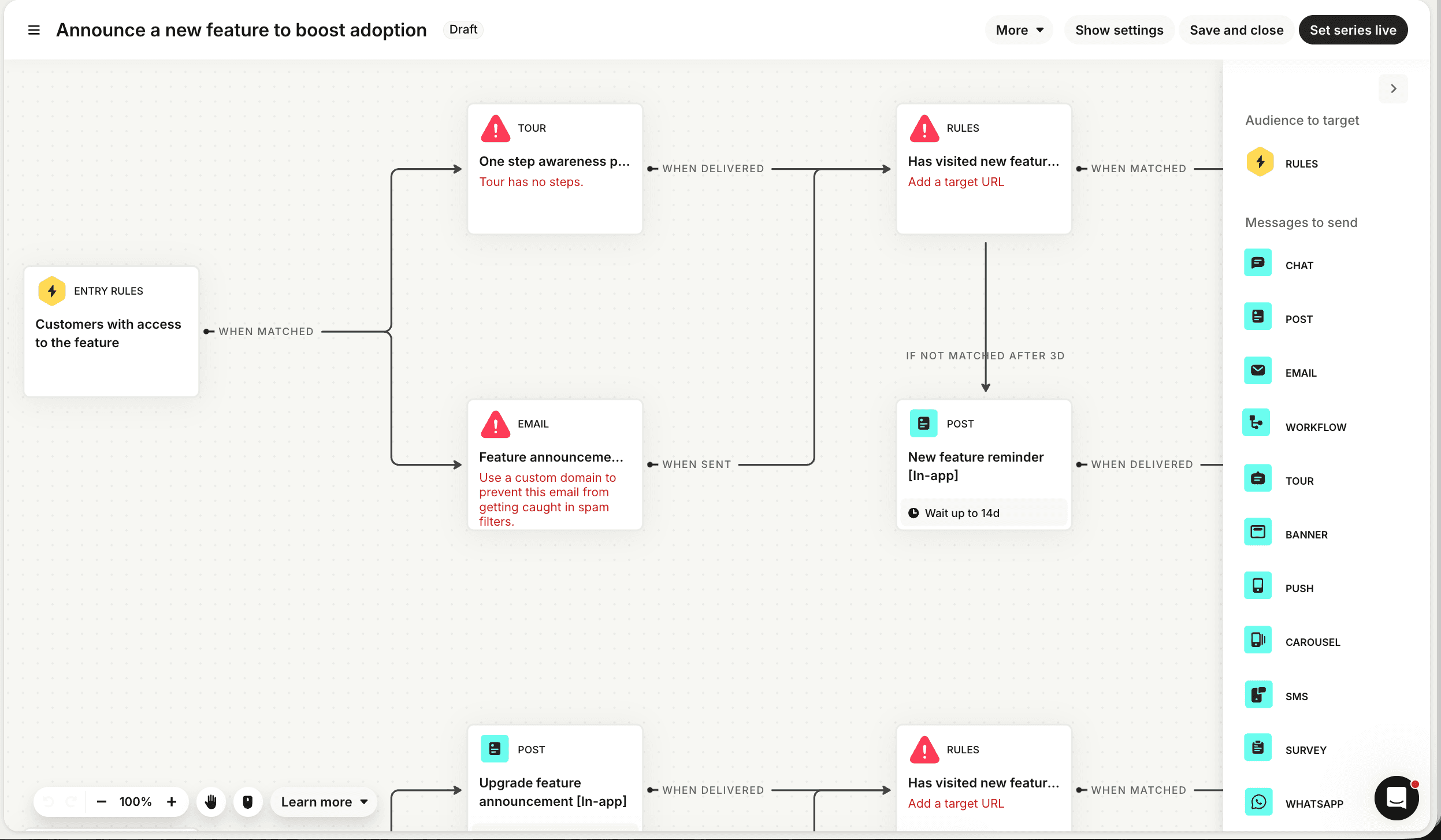Click WHEN DELIVERED connector from Upgrade feature post

pyautogui.click(x=713, y=790)
